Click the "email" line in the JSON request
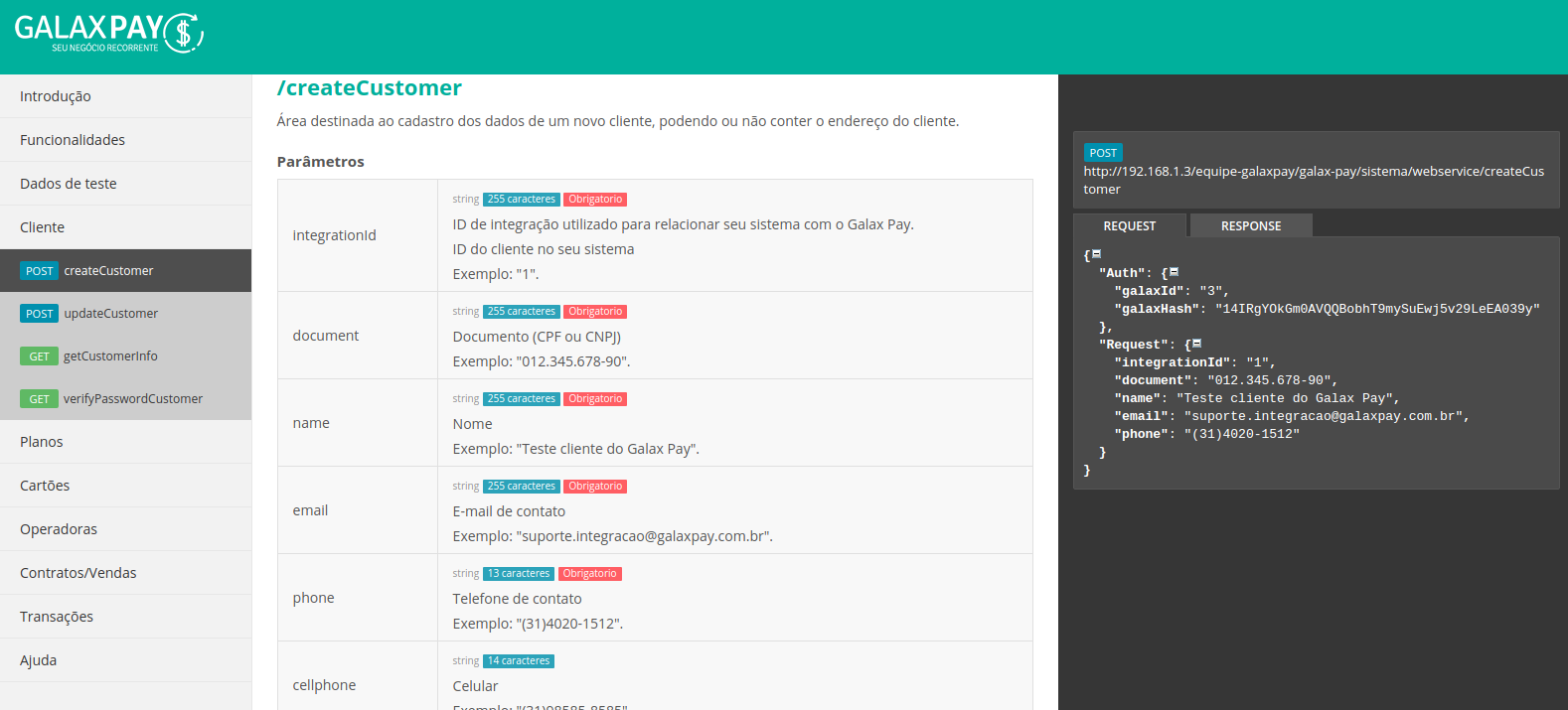Image resolution: width=1568 pixels, height=710 pixels. click(x=1292, y=416)
